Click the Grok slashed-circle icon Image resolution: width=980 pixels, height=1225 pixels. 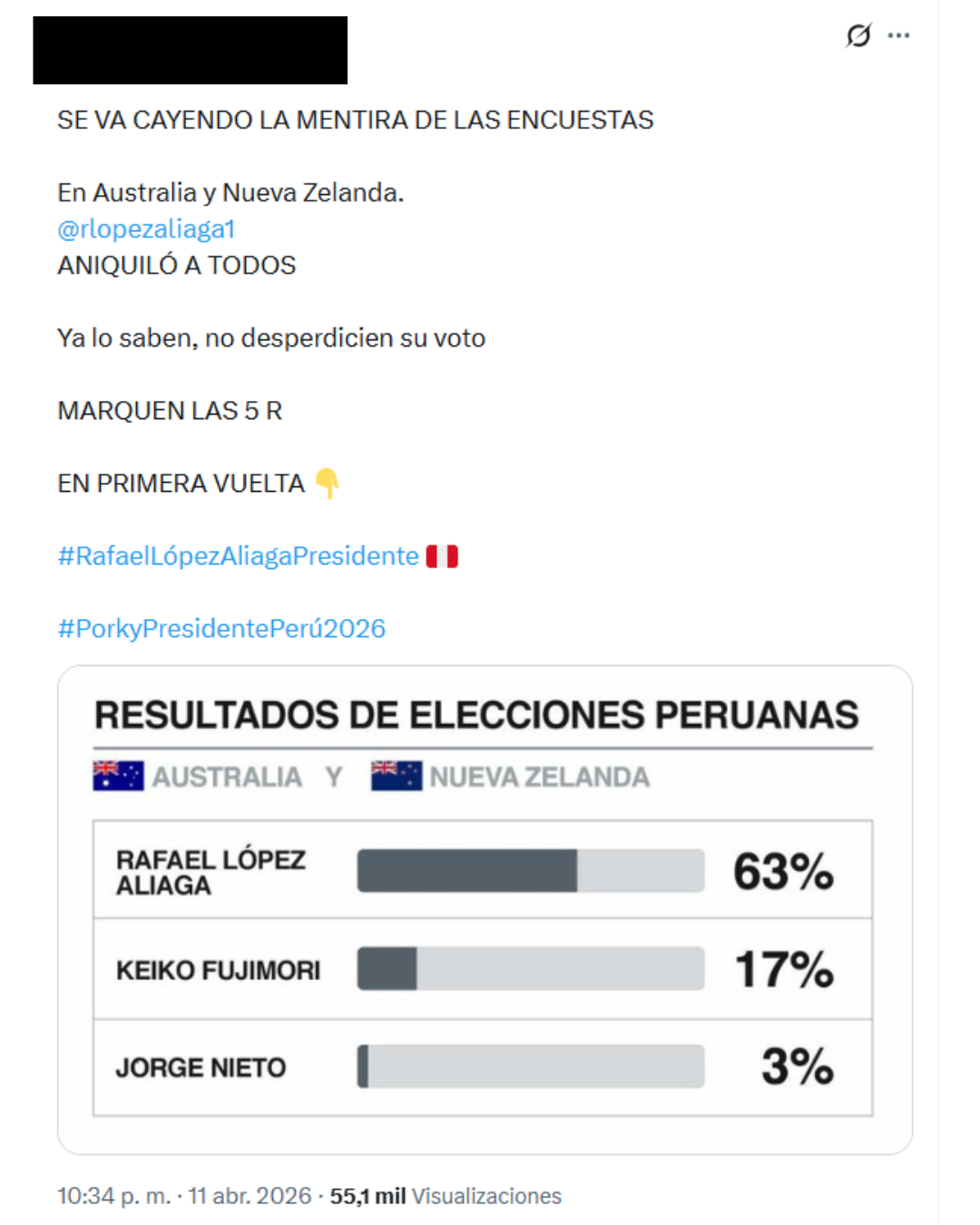[857, 35]
